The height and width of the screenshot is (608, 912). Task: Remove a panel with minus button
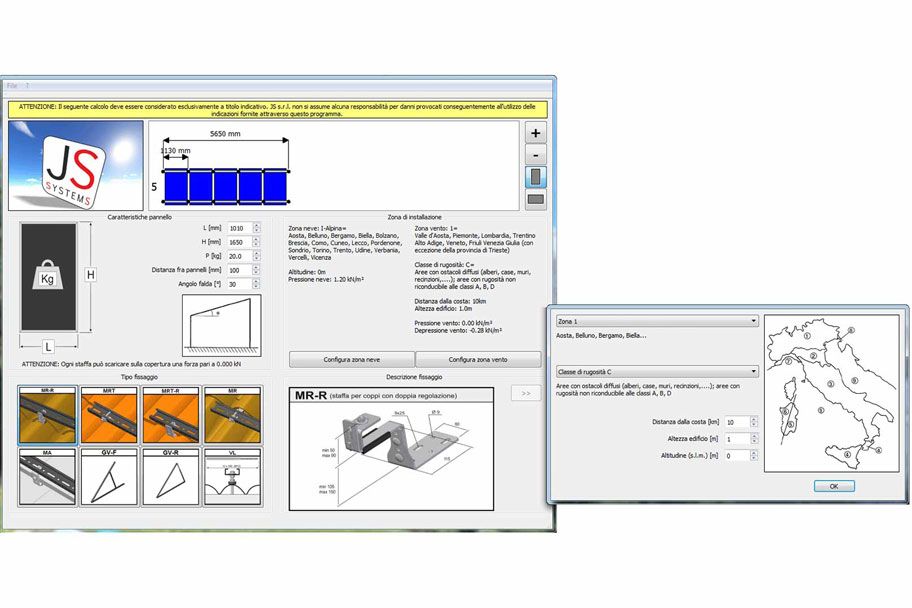[x=536, y=155]
